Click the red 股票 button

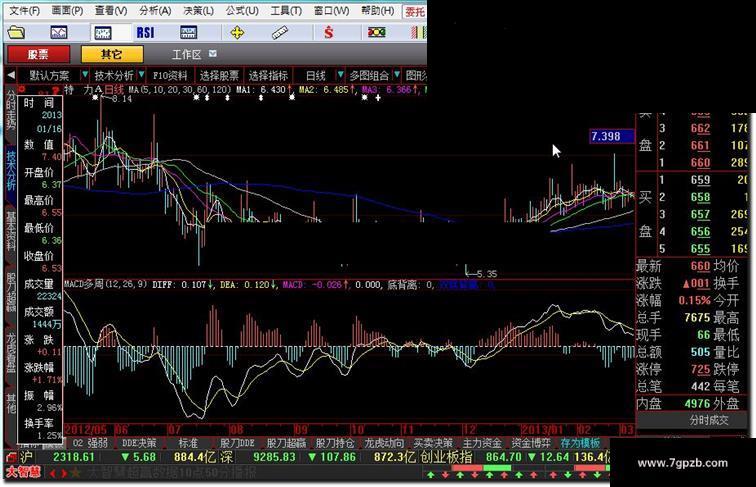click(39, 54)
